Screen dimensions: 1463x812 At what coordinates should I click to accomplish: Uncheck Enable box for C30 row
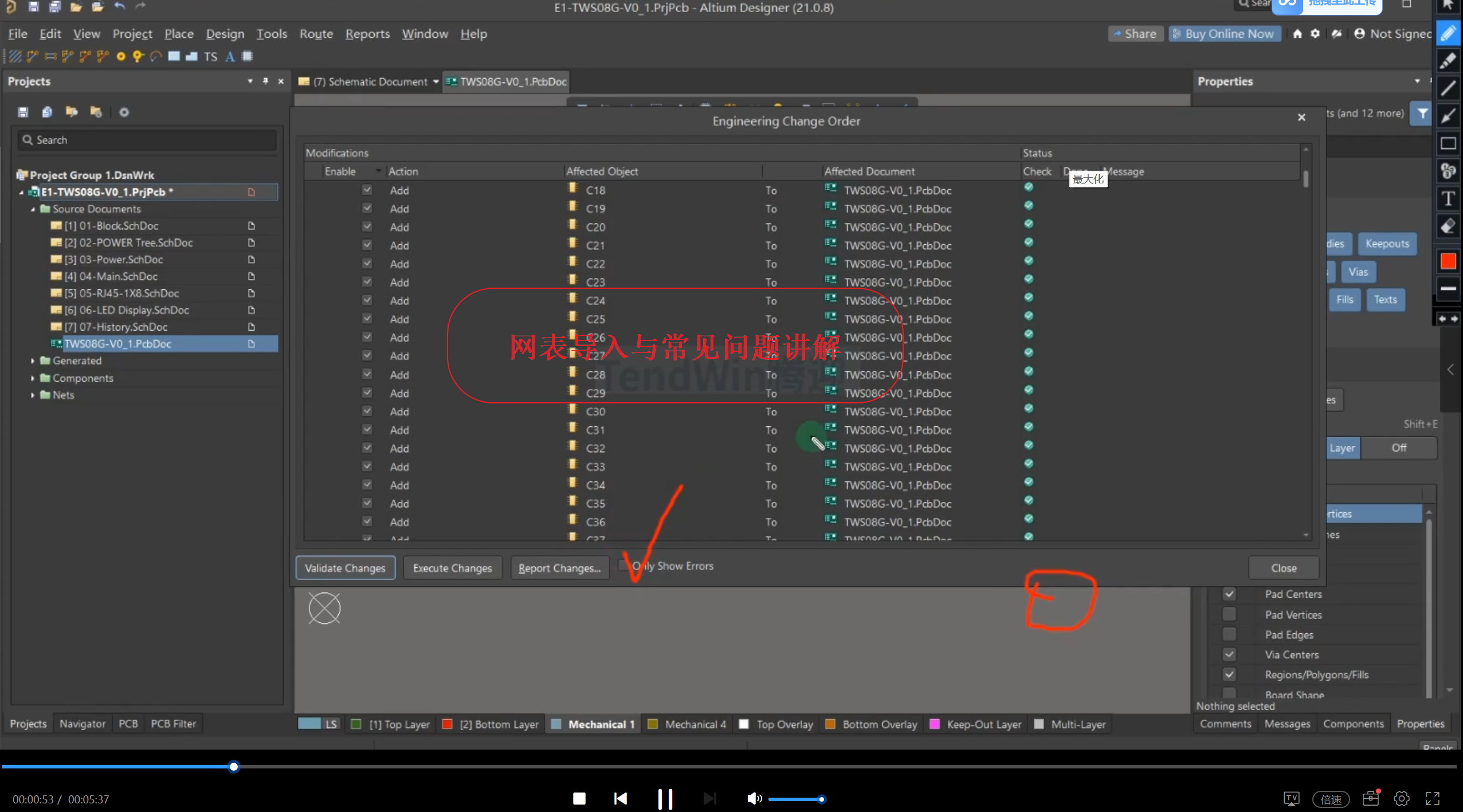[367, 411]
